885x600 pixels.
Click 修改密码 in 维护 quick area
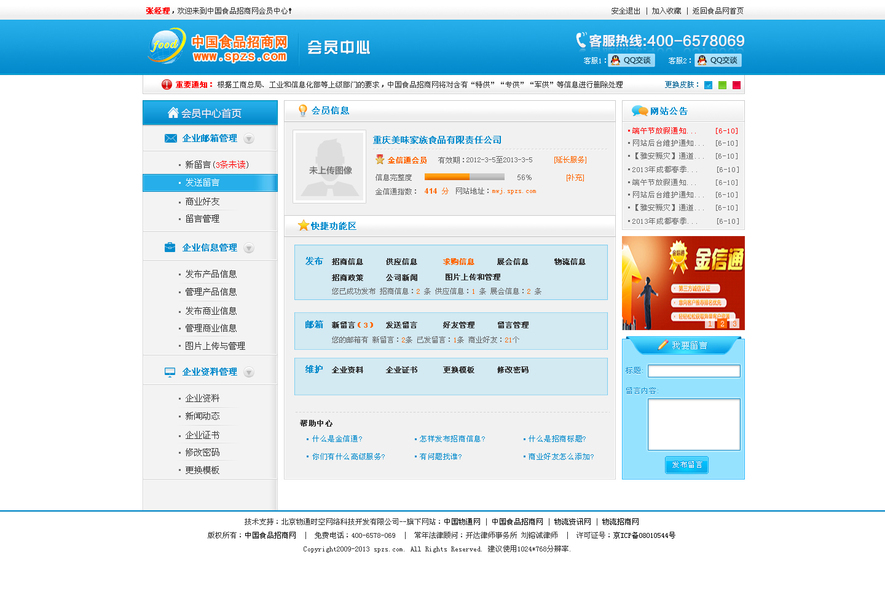pos(512,370)
